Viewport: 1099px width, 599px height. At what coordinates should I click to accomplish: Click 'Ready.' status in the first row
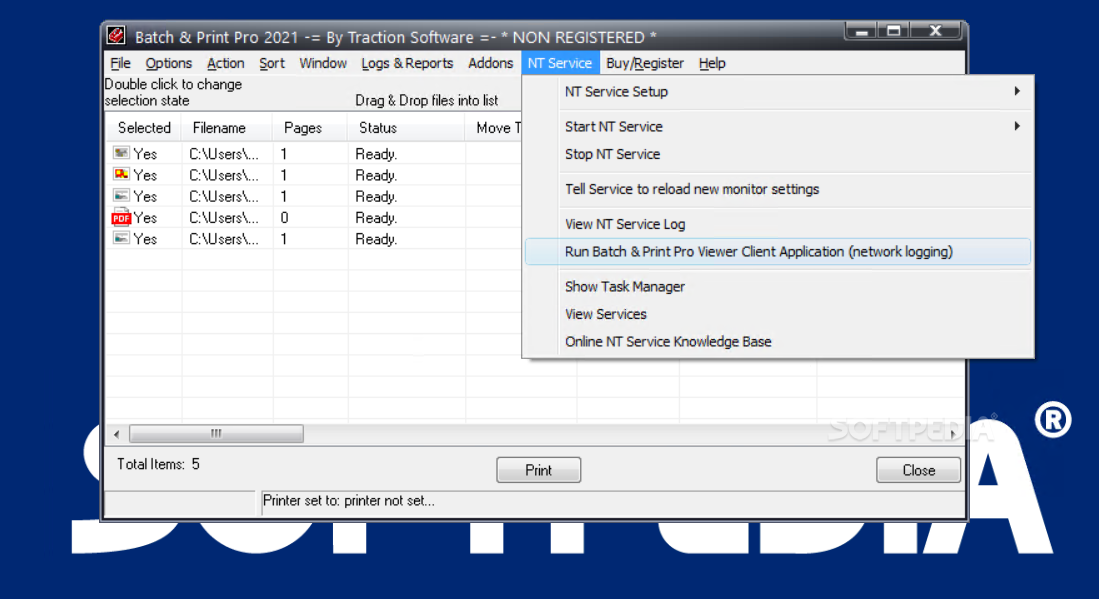point(376,154)
